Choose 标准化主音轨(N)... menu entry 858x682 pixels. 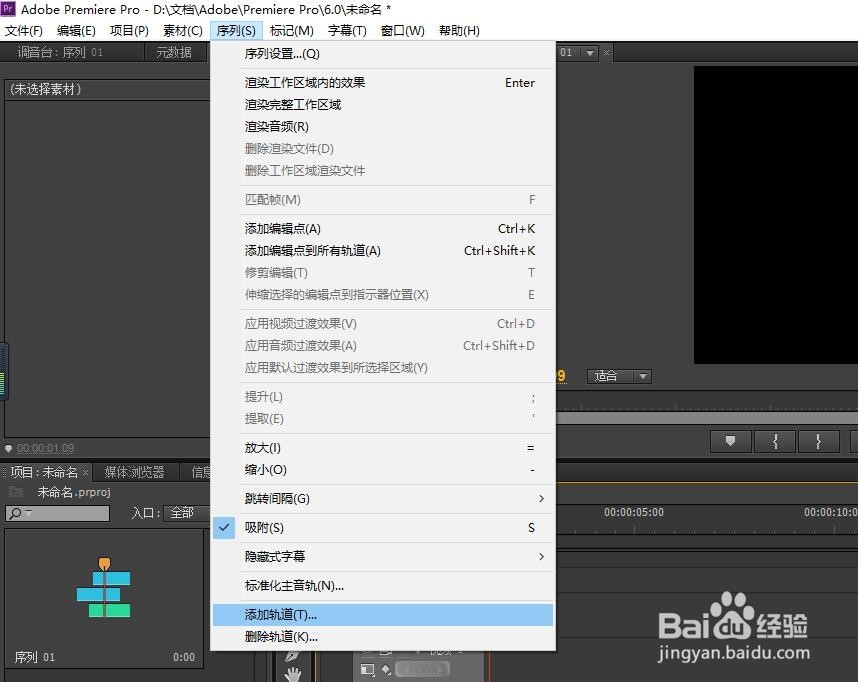pos(382,586)
